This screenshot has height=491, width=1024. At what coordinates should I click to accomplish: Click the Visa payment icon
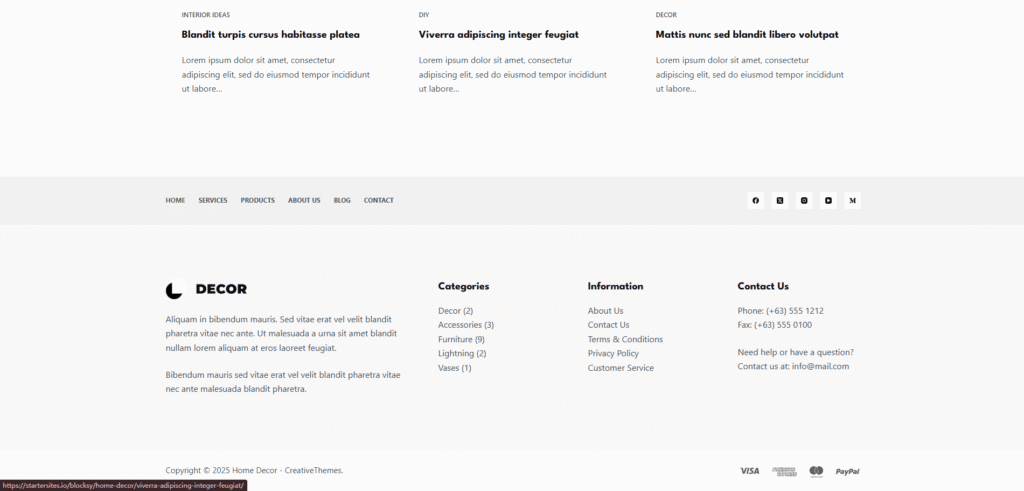point(749,471)
